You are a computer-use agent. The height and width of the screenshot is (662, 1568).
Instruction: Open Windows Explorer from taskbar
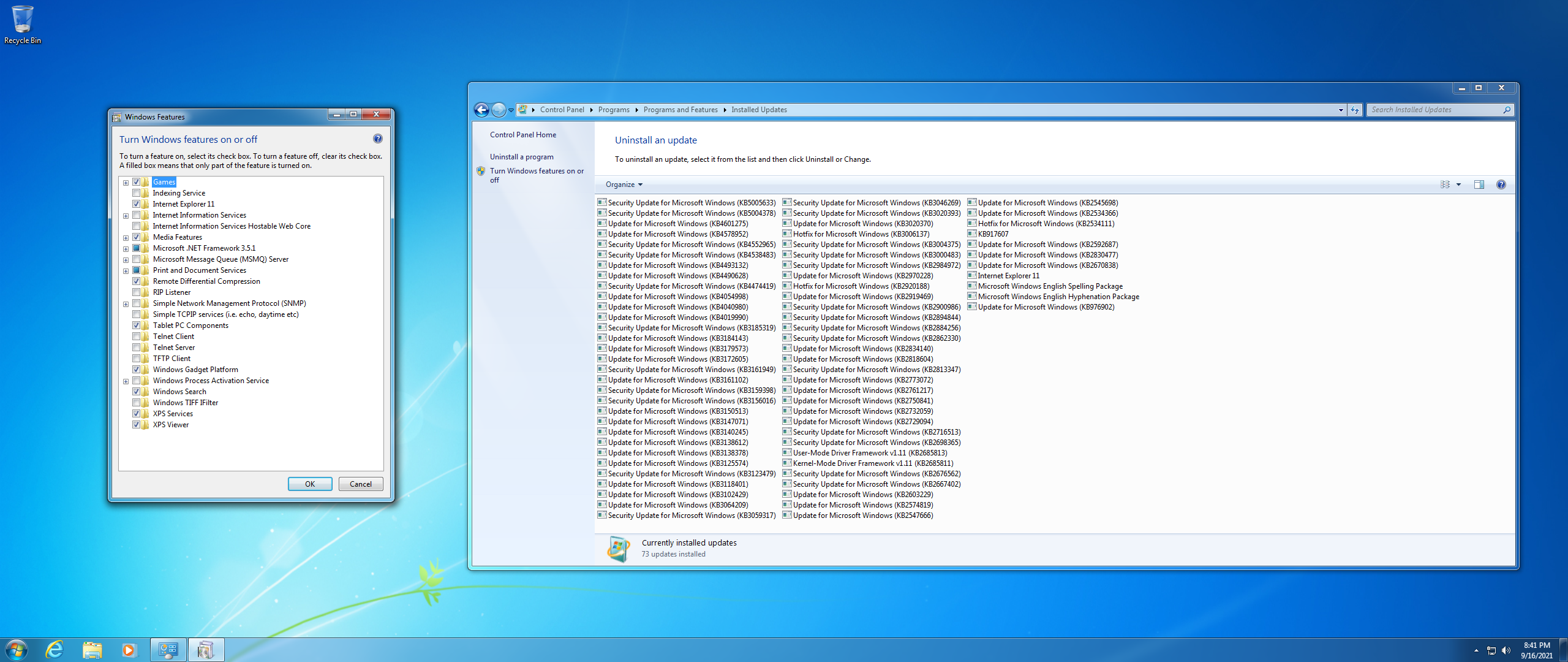pos(92,650)
